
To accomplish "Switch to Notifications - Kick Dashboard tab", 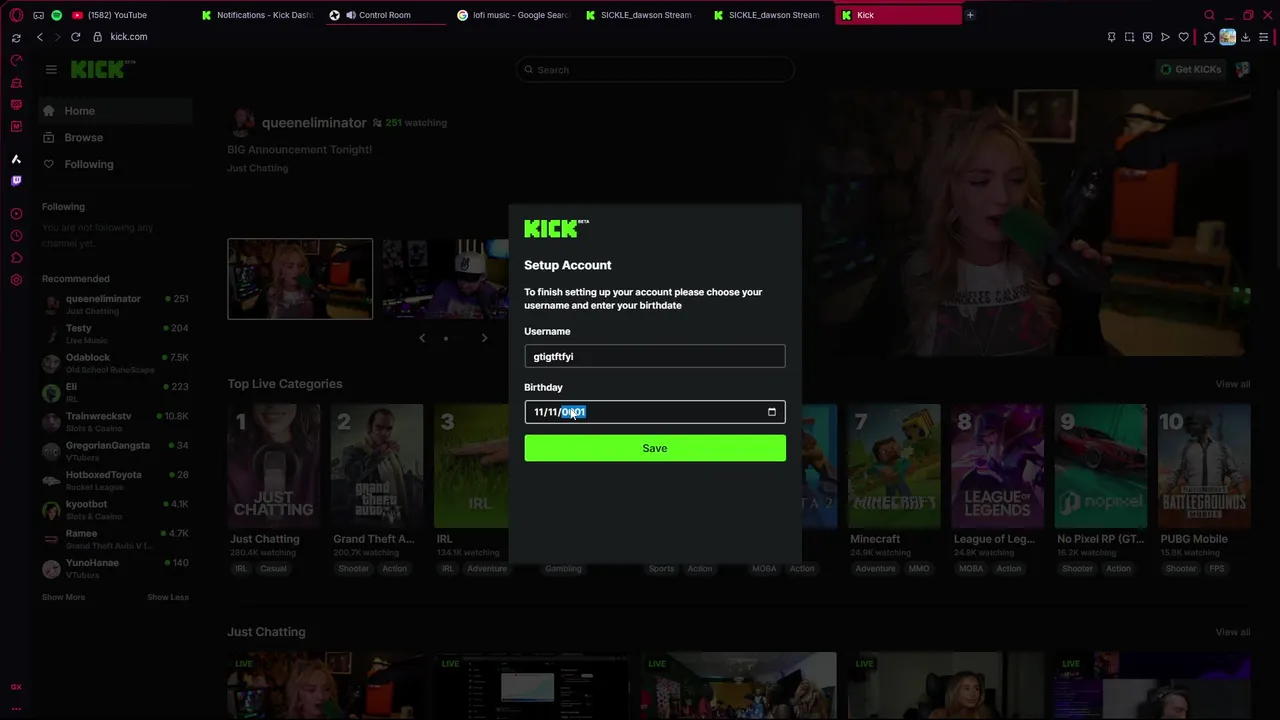I will pos(258,15).
